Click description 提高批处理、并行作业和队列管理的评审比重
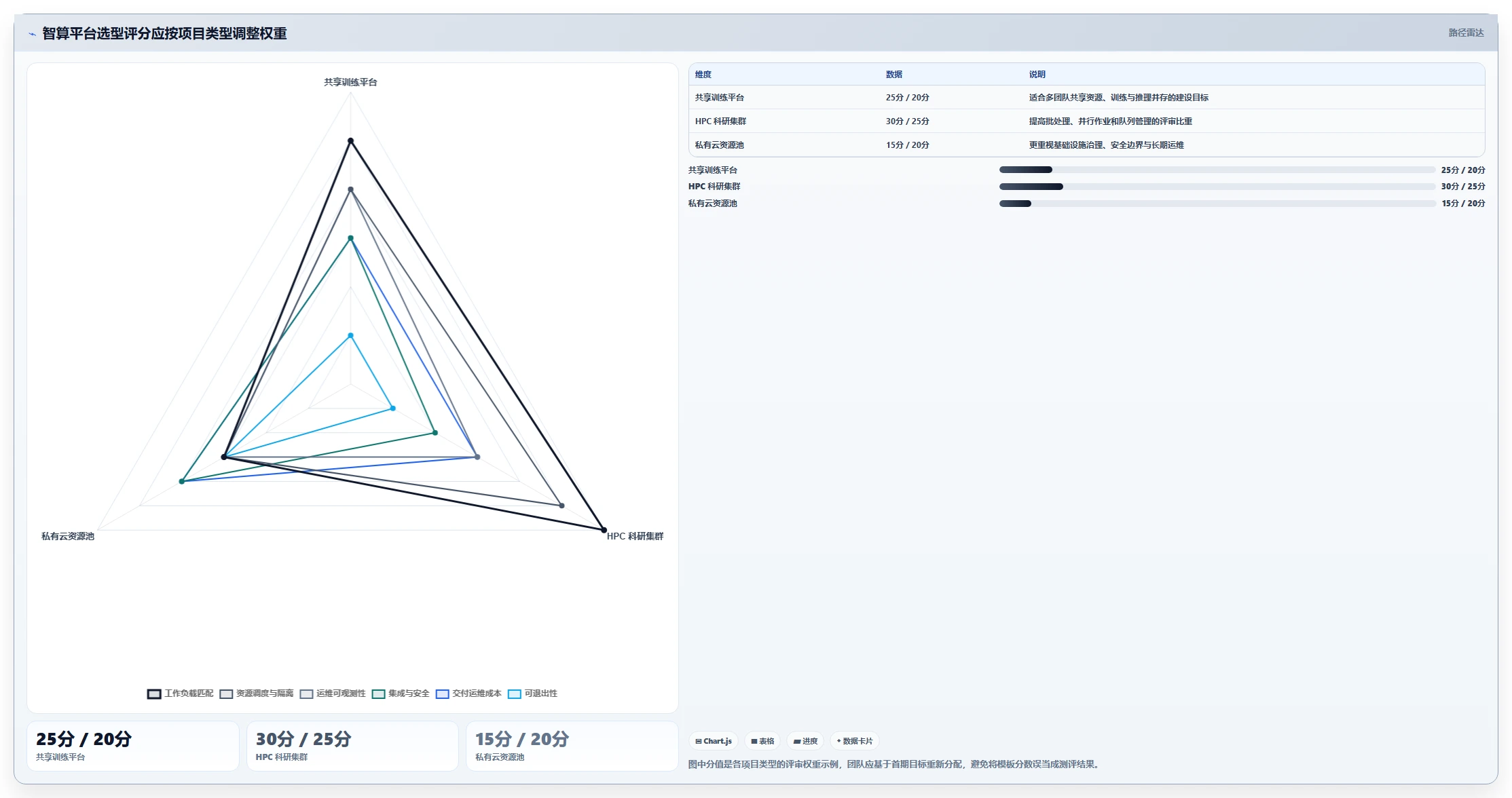This screenshot has height=798, width=1512. click(x=1111, y=121)
